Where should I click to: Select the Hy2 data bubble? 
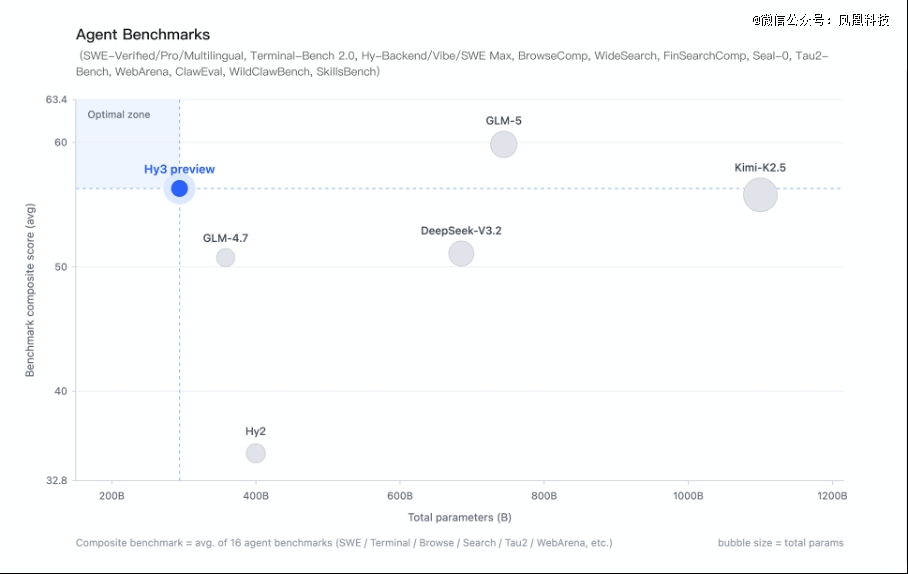point(256,453)
